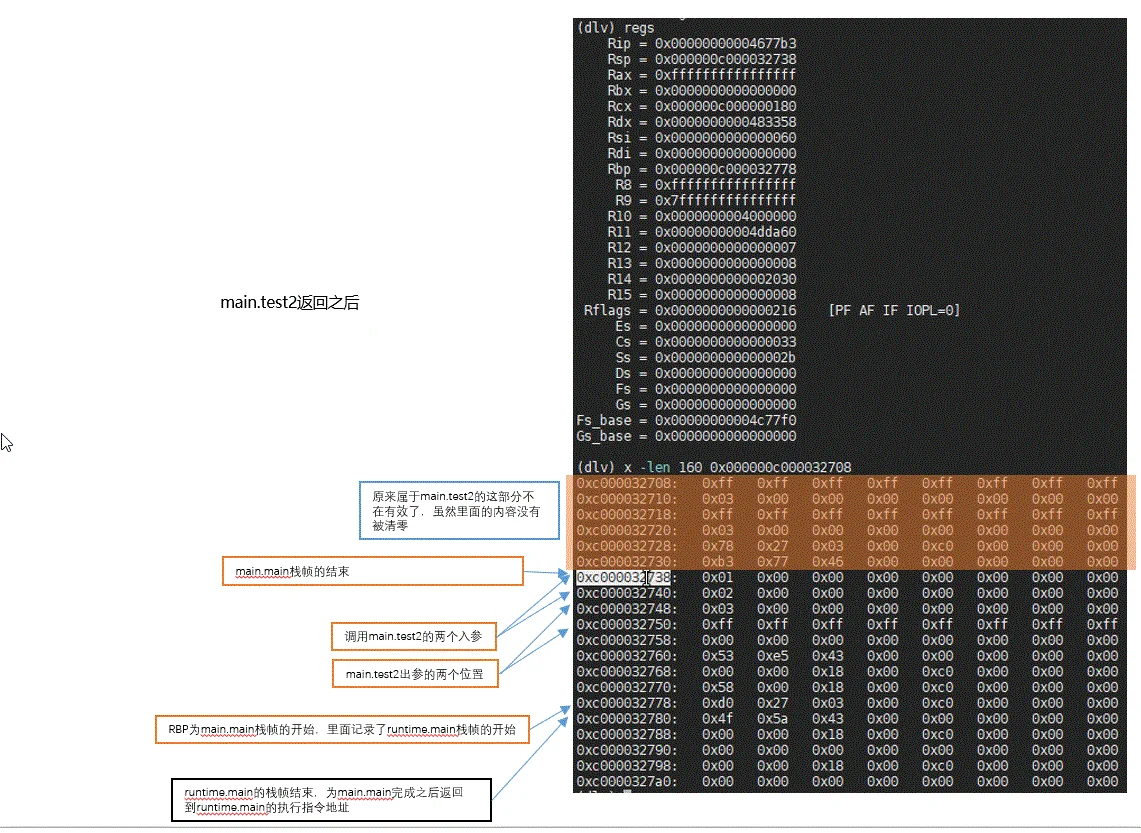Click memory address label 0xc000032770
Image resolution: width=1141 pixels, height=833 pixels.
[627, 687]
